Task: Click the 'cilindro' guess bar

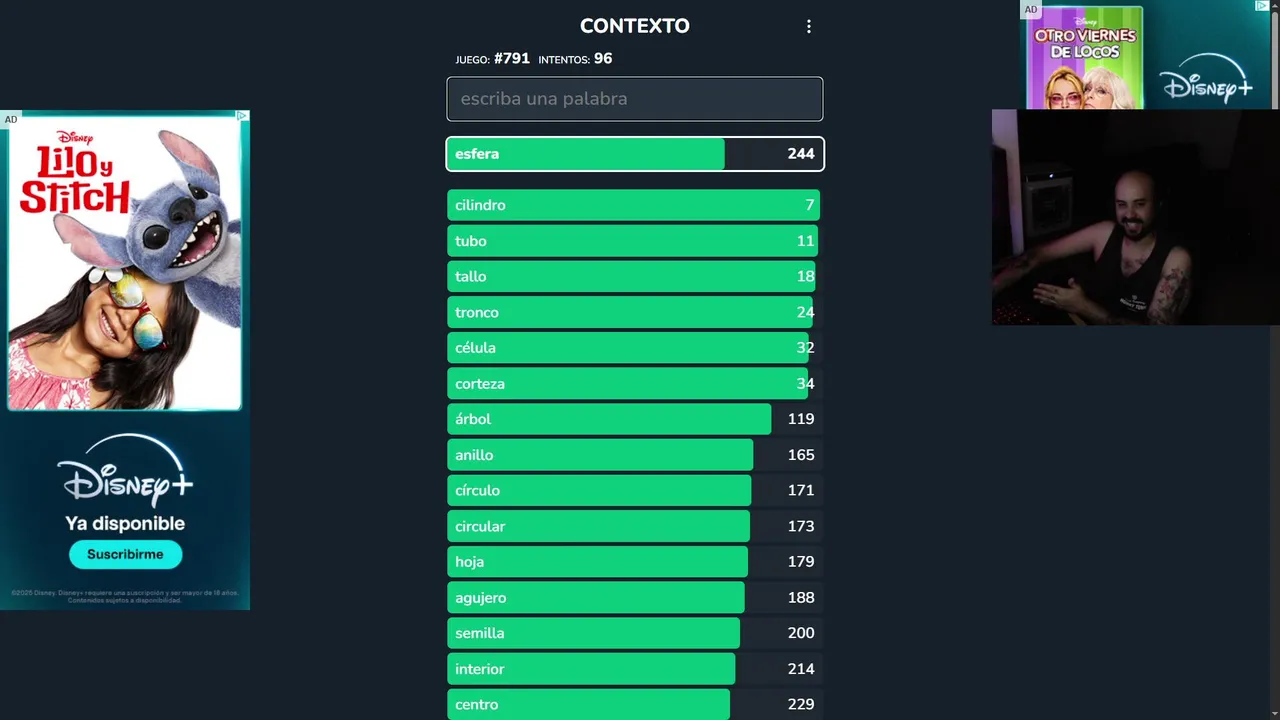Action: [635, 205]
